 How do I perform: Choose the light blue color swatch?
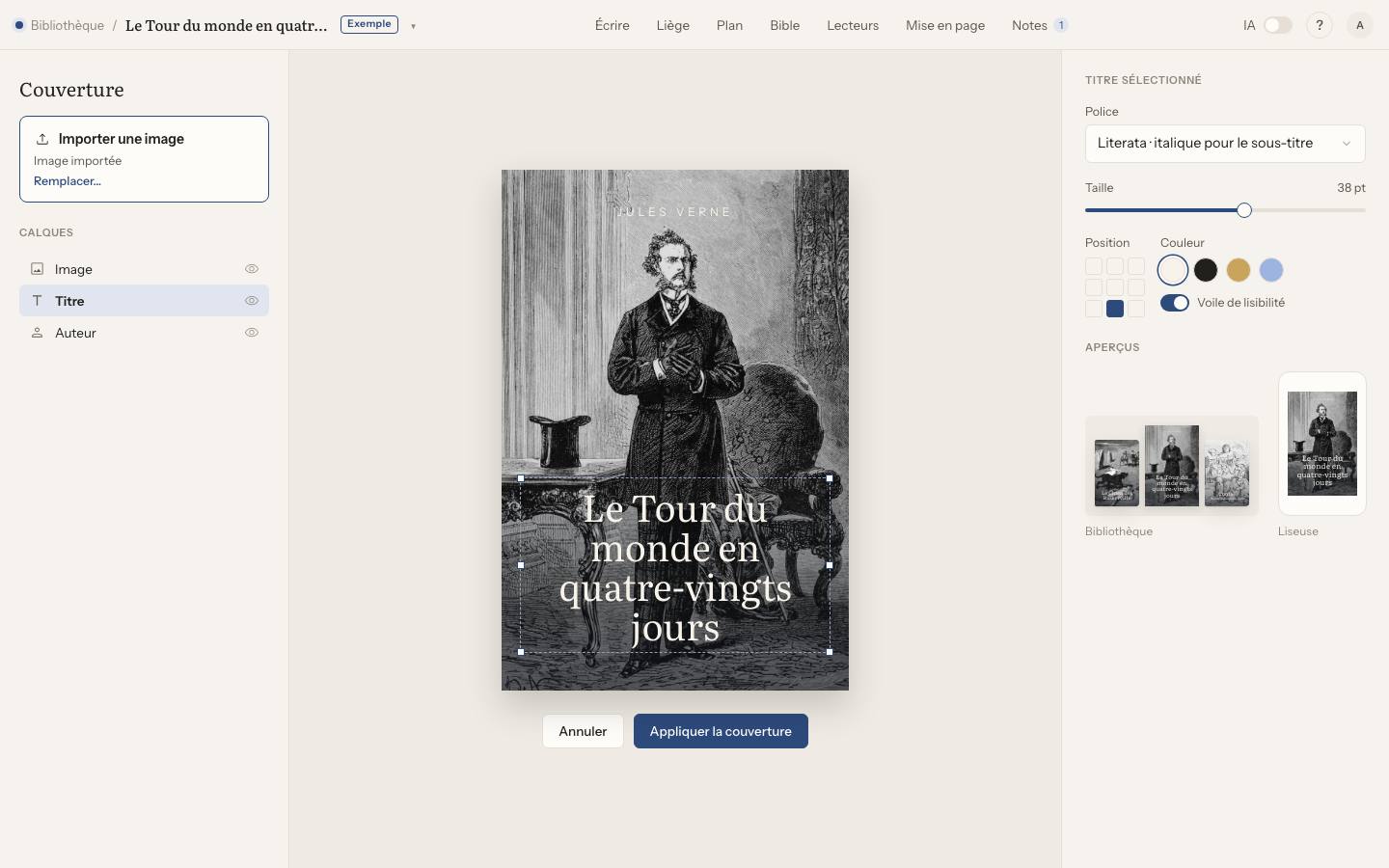pos(1271,270)
